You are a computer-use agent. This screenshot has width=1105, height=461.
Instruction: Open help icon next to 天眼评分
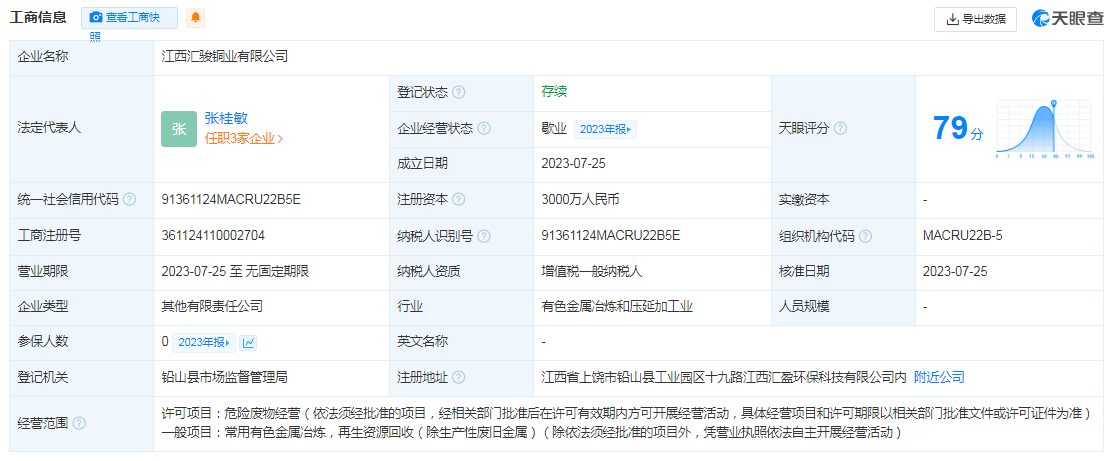(840, 129)
